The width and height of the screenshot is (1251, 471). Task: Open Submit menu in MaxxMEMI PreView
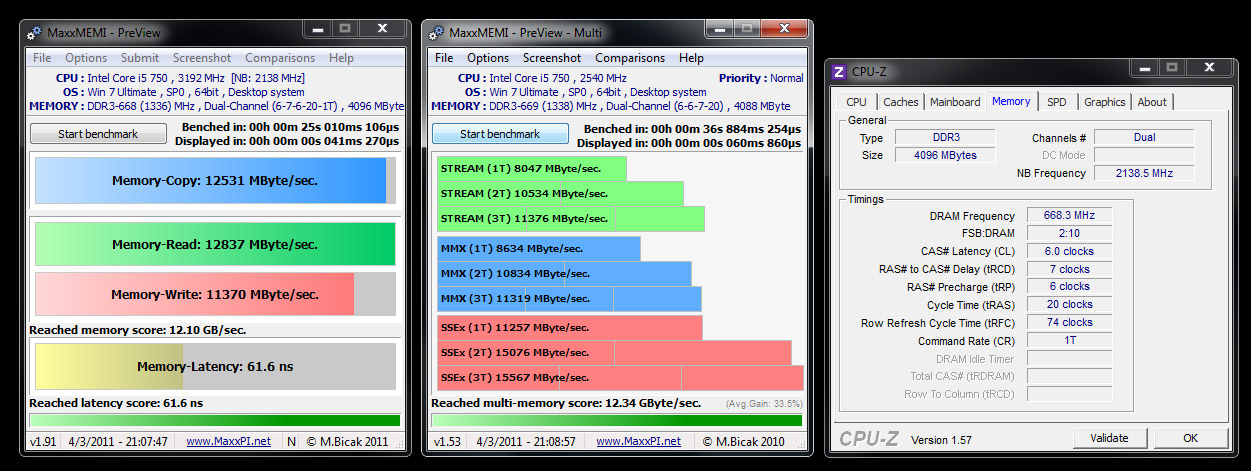pos(140,58)
